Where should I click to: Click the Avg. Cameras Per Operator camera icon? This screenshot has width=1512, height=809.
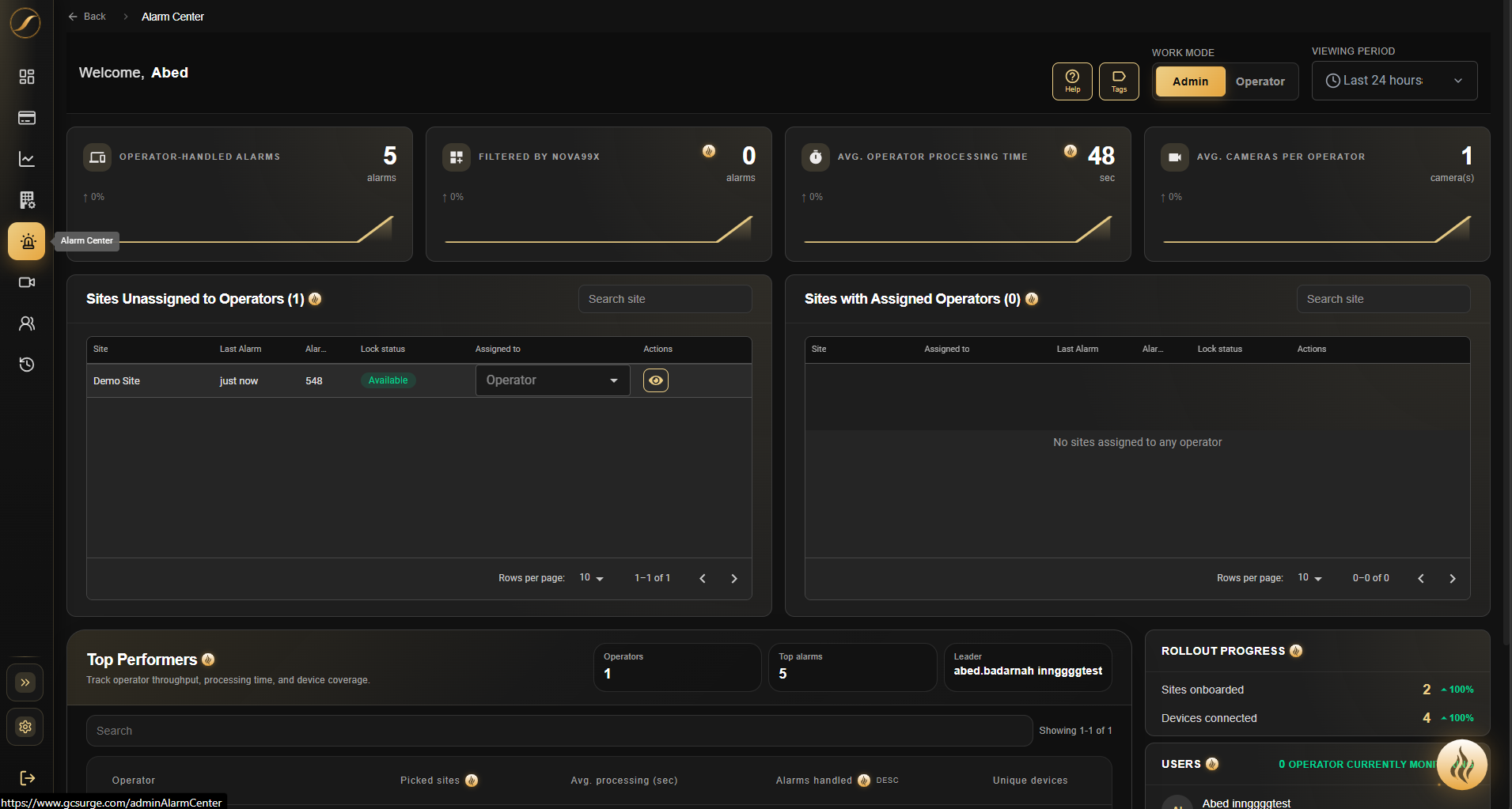point(1175,157)
